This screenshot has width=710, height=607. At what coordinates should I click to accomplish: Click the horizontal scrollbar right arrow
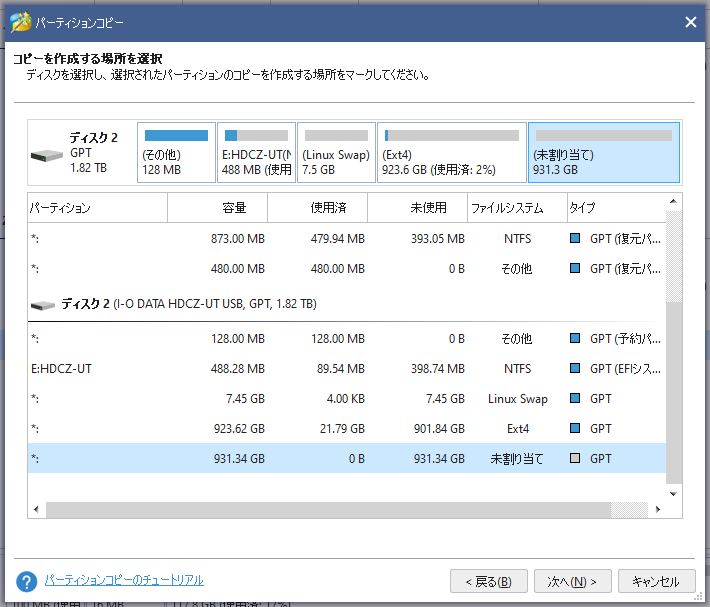(x=658, y=510)
